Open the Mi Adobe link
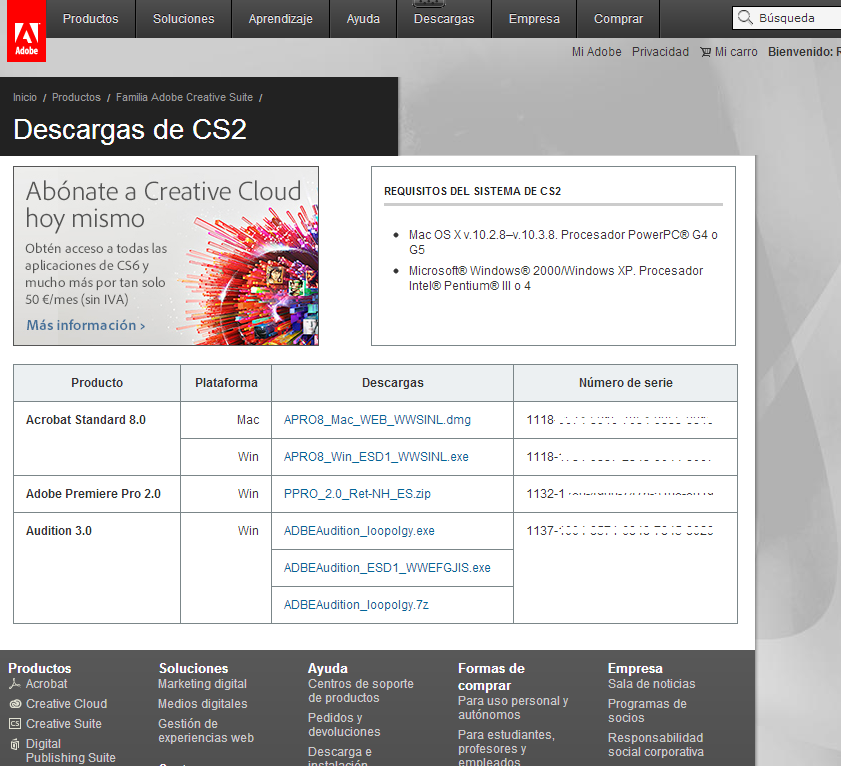841x766 pixels. [596, 52]
